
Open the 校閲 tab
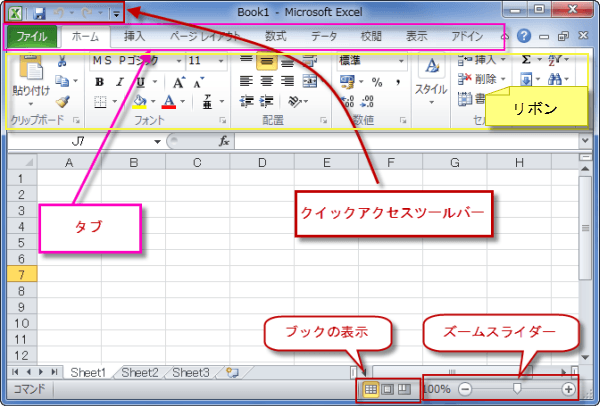click(x=371, y=36)
